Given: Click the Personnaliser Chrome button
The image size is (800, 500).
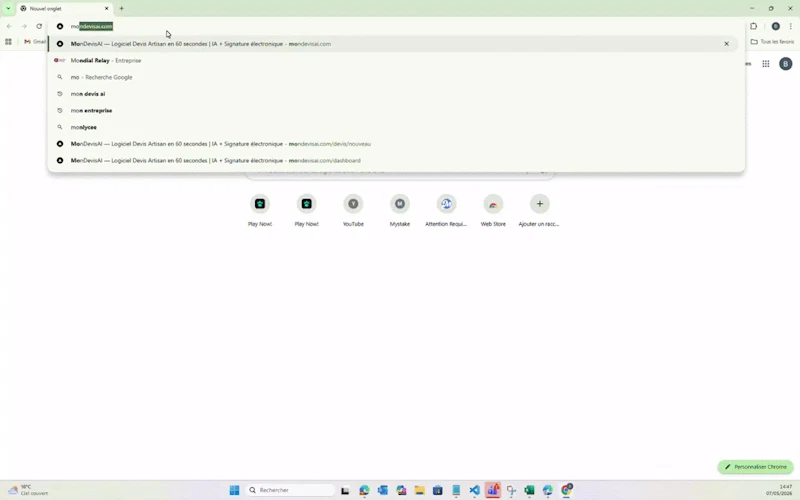Looking at the screenshot, I should click(x=756, y=467).
